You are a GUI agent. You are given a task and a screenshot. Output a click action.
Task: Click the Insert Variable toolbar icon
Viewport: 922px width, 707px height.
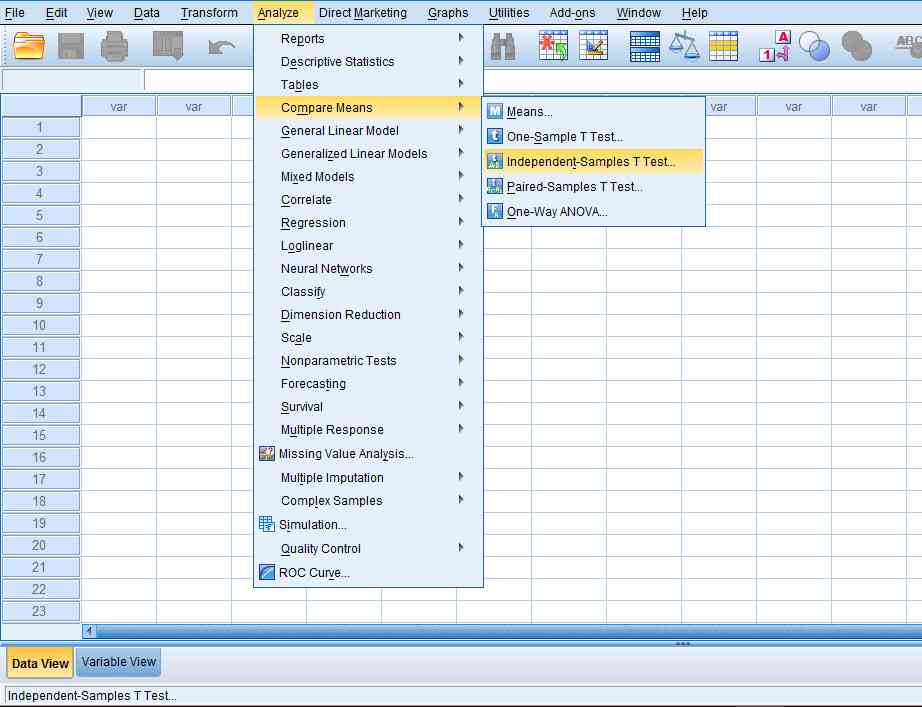(x=593, y=46)
